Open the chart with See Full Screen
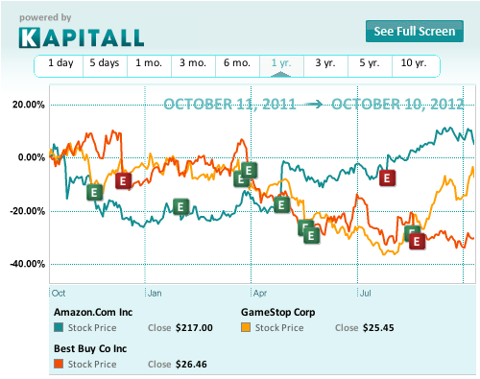Image resolution: width=480 pixels, height=379 pixels. [414, 31]
